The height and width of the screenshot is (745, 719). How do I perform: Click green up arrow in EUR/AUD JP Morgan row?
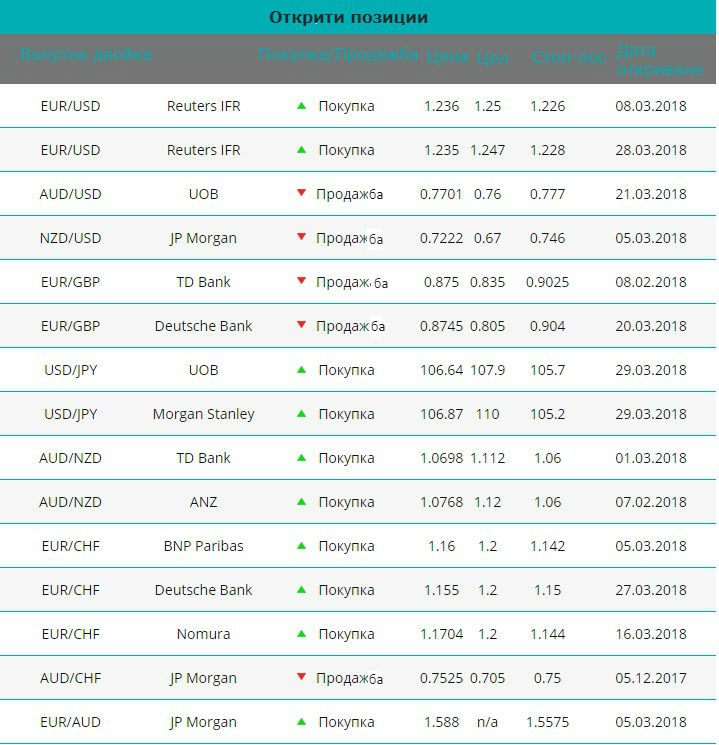click(301, 722)
